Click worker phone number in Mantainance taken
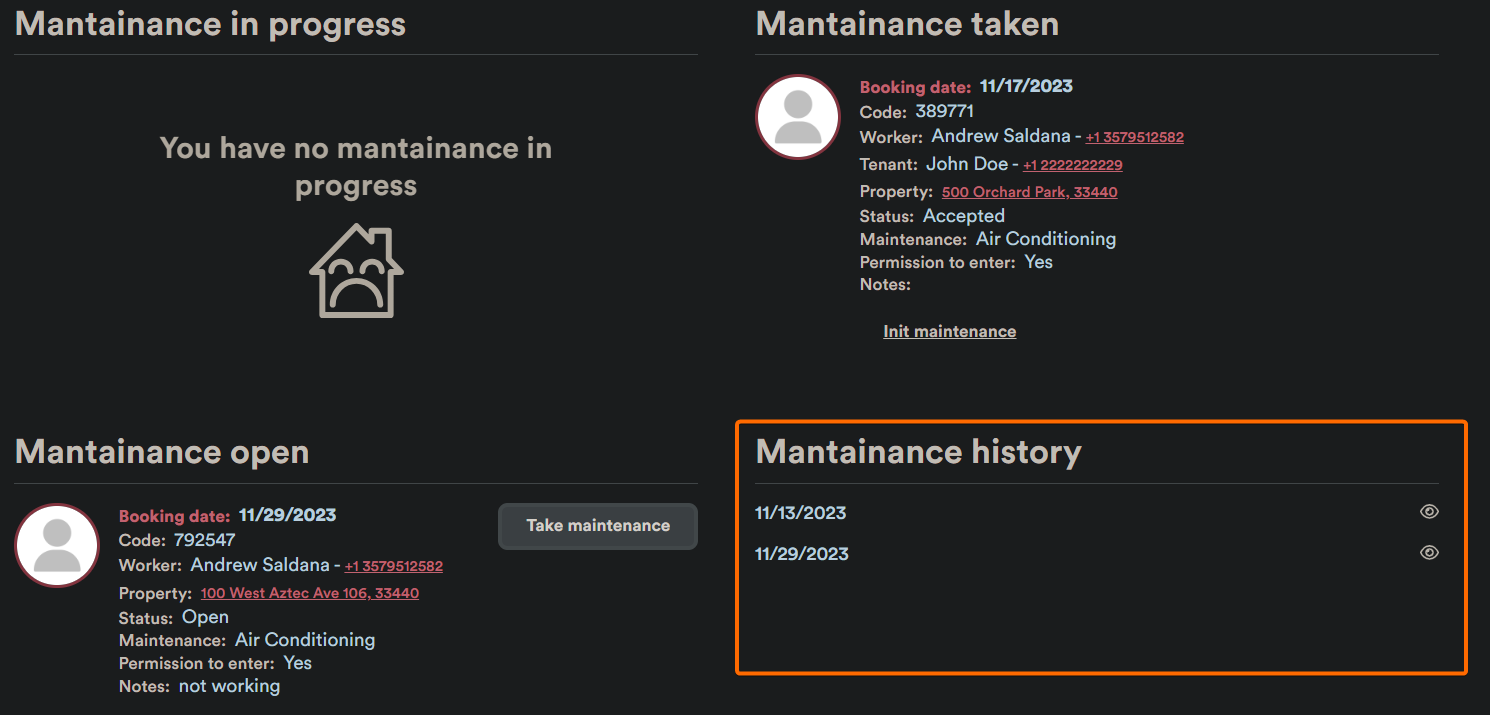The width and height of the screenshot is (1490, 715). click(1134, 137)
